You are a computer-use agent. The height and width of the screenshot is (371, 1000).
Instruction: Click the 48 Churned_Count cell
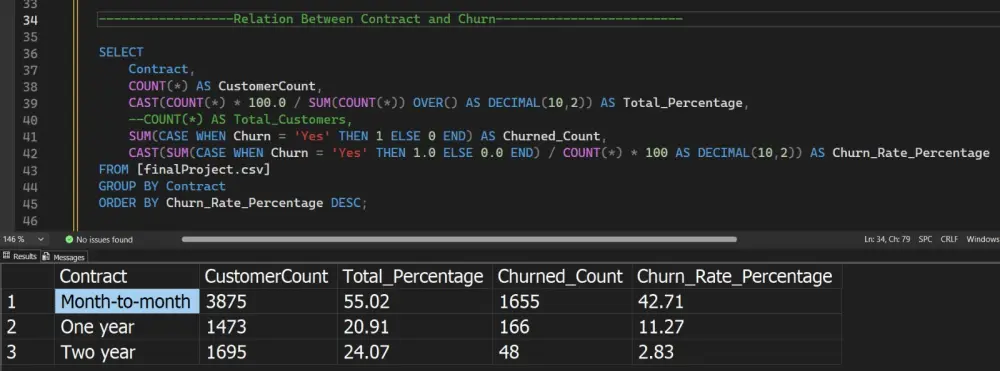pos(562,351)
